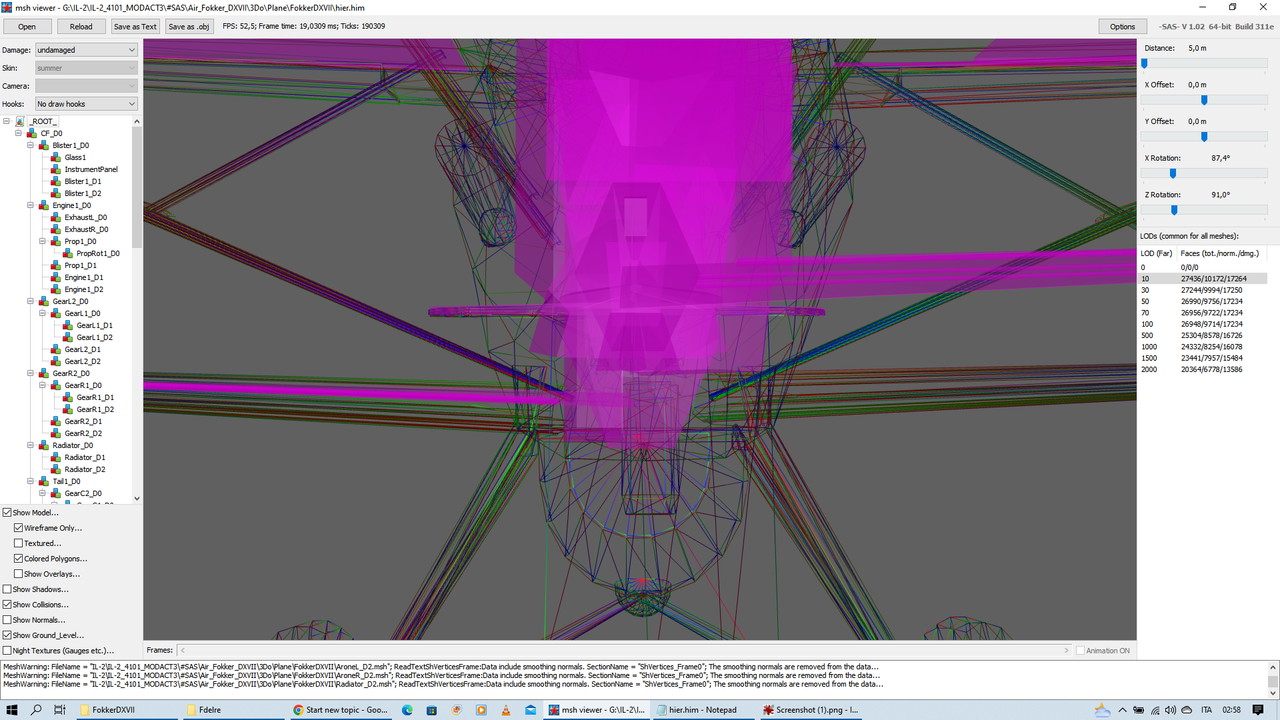
Task: Enable Show Normals display
Action: [x=8, y=620]
